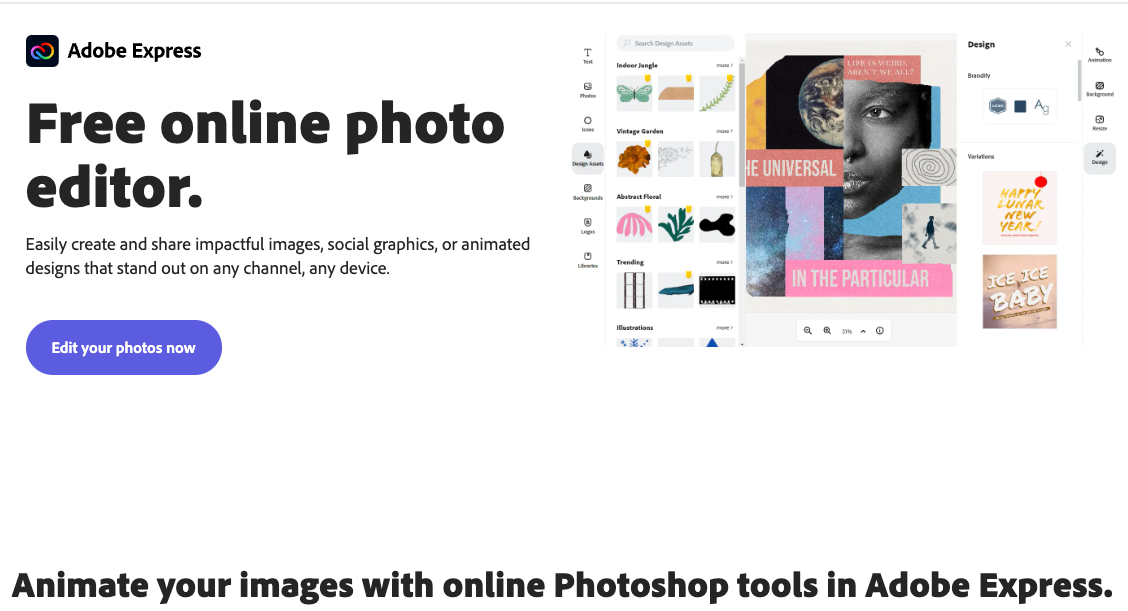Open the Backgrounds panel
Screen dimensions: 1128x611
587,190
